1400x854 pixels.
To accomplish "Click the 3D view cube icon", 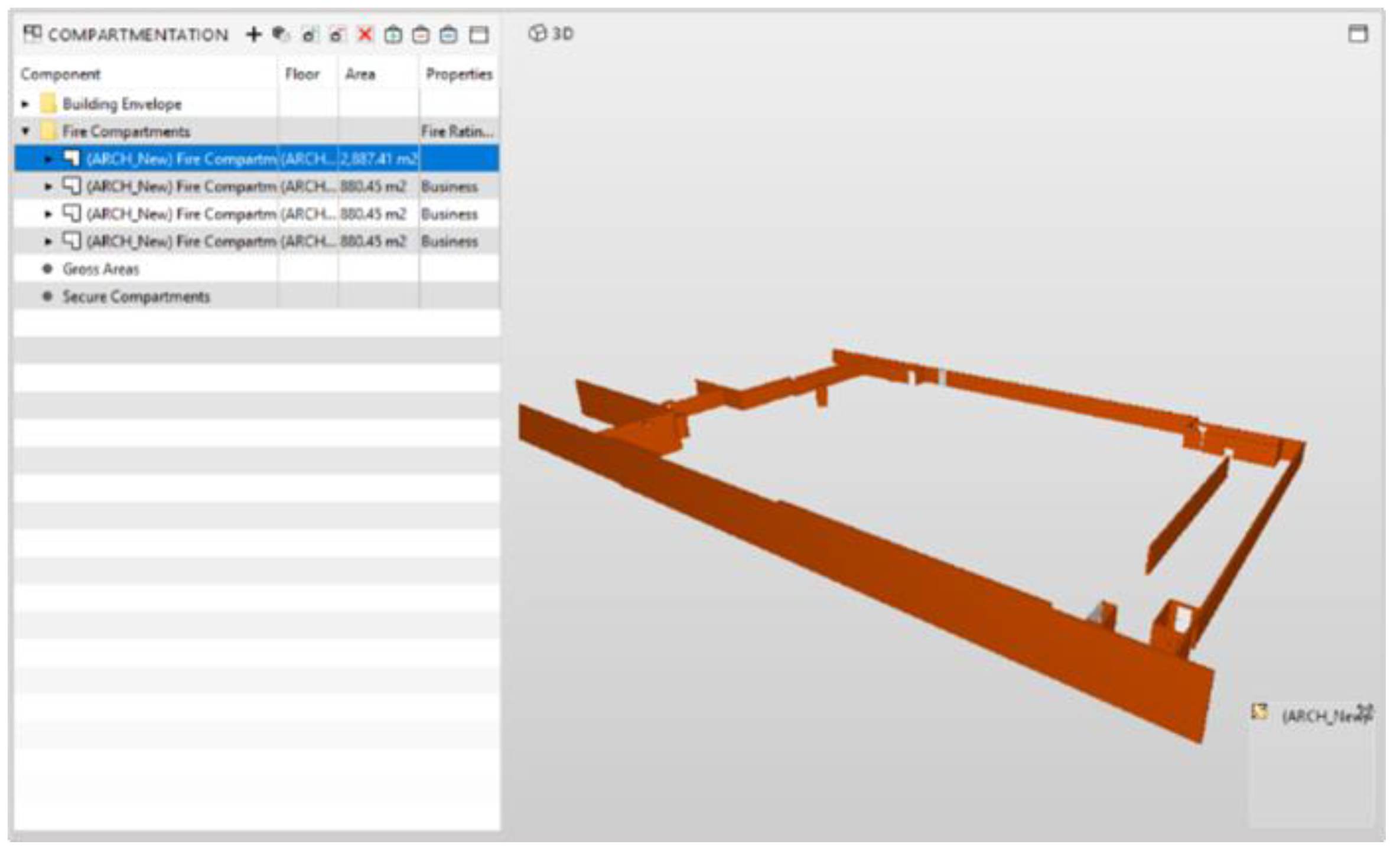I will [537, 34].
